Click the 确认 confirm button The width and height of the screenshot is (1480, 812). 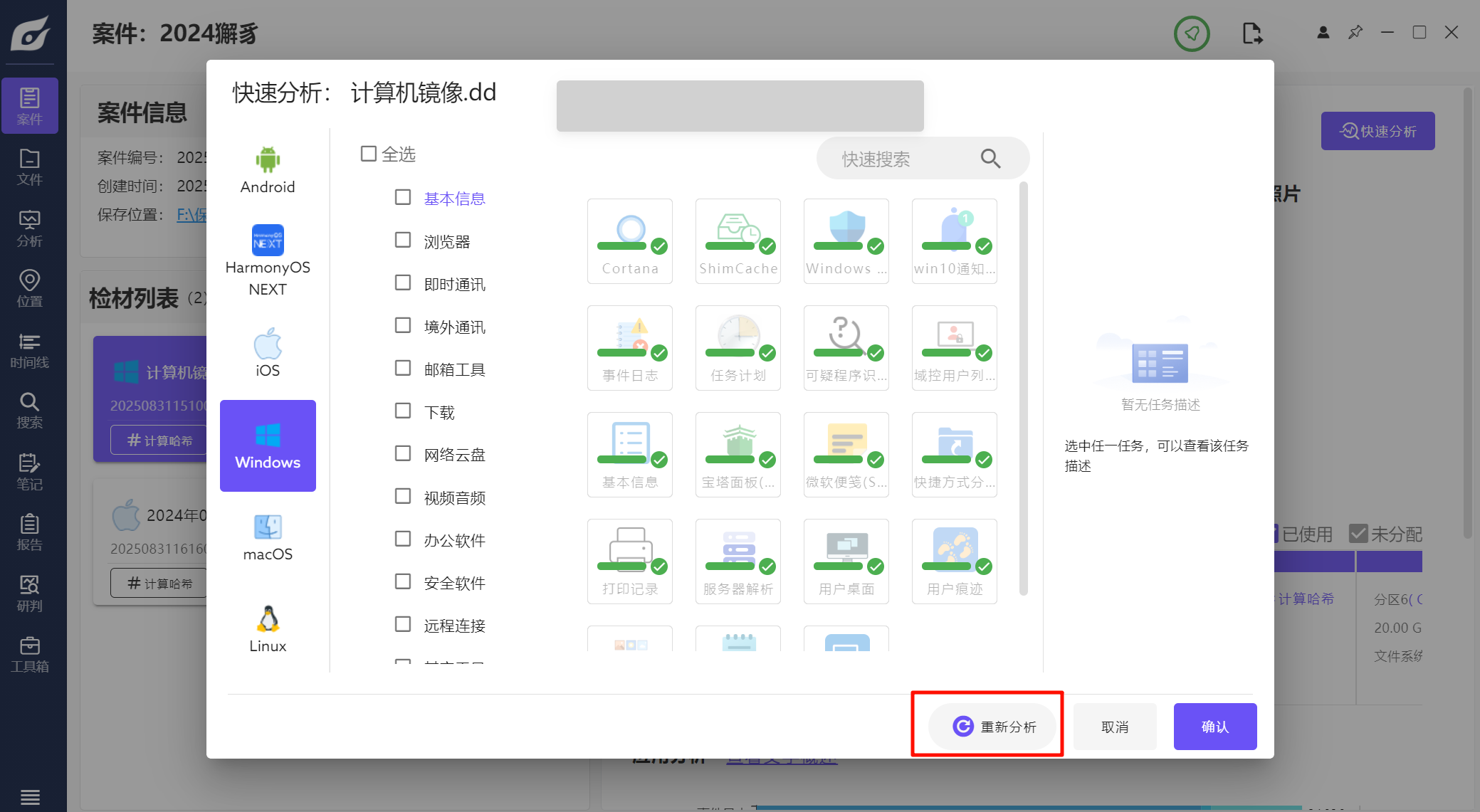[x=1214, y=727]
